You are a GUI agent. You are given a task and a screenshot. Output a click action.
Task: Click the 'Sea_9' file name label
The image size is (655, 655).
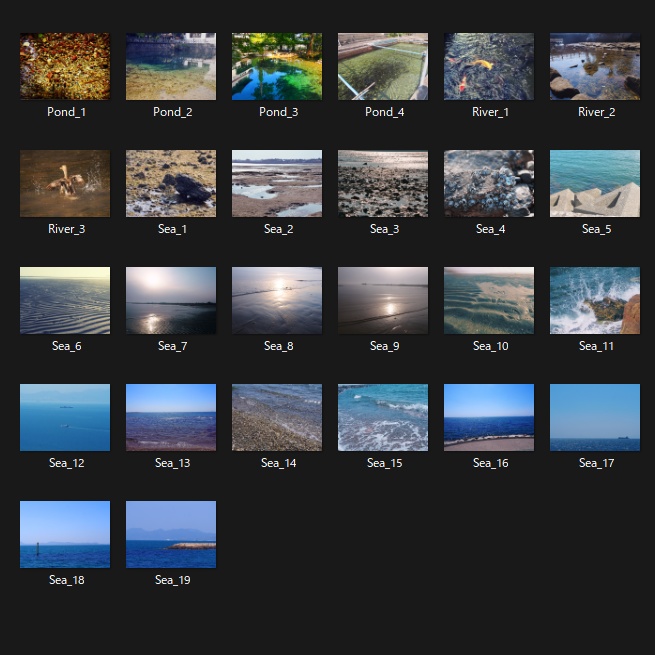(384, 346)
